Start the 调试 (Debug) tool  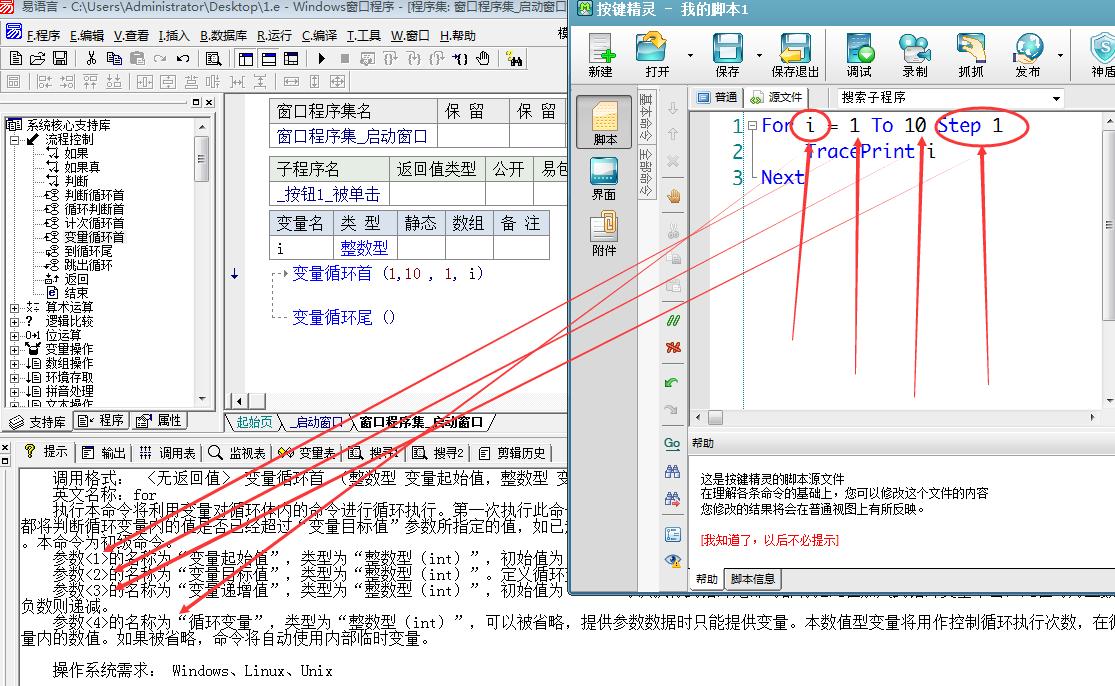click(x=859, y=54)
